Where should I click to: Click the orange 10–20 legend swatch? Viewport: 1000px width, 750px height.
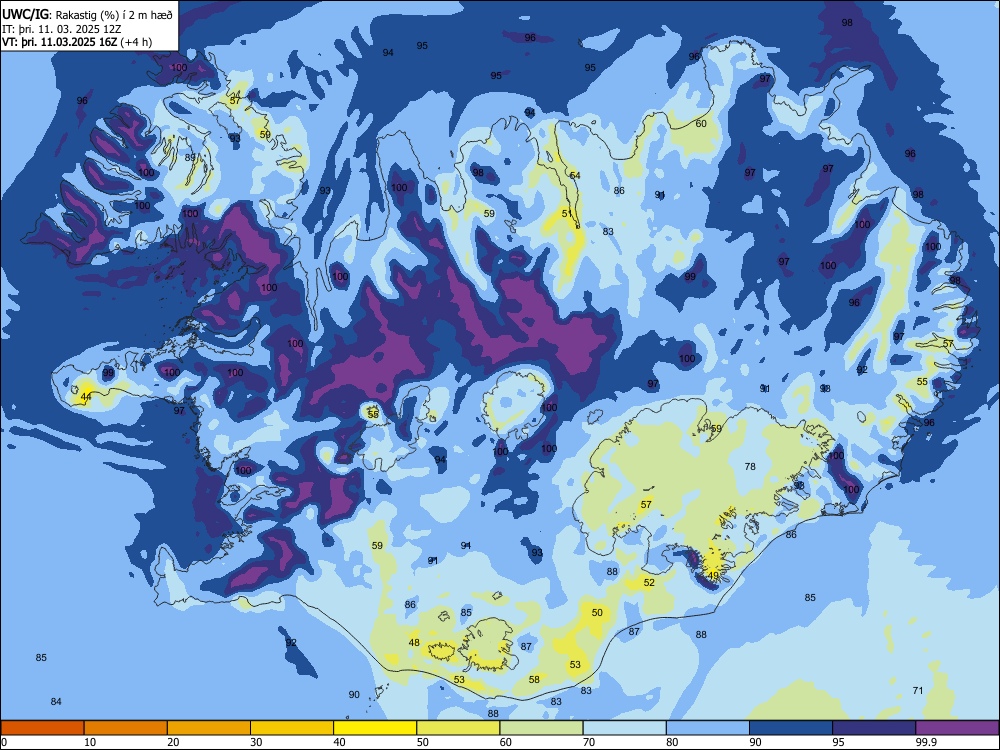[126, 728]
